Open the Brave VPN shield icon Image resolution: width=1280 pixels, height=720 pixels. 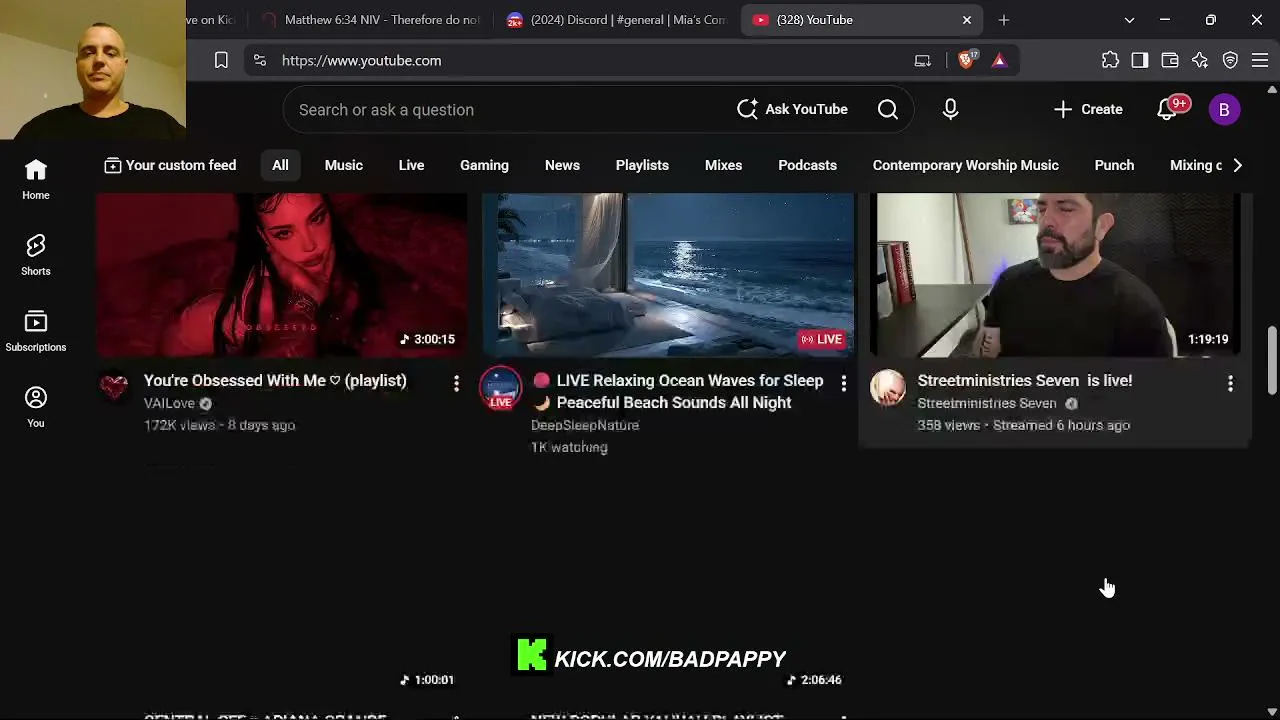click(1230, 60)
